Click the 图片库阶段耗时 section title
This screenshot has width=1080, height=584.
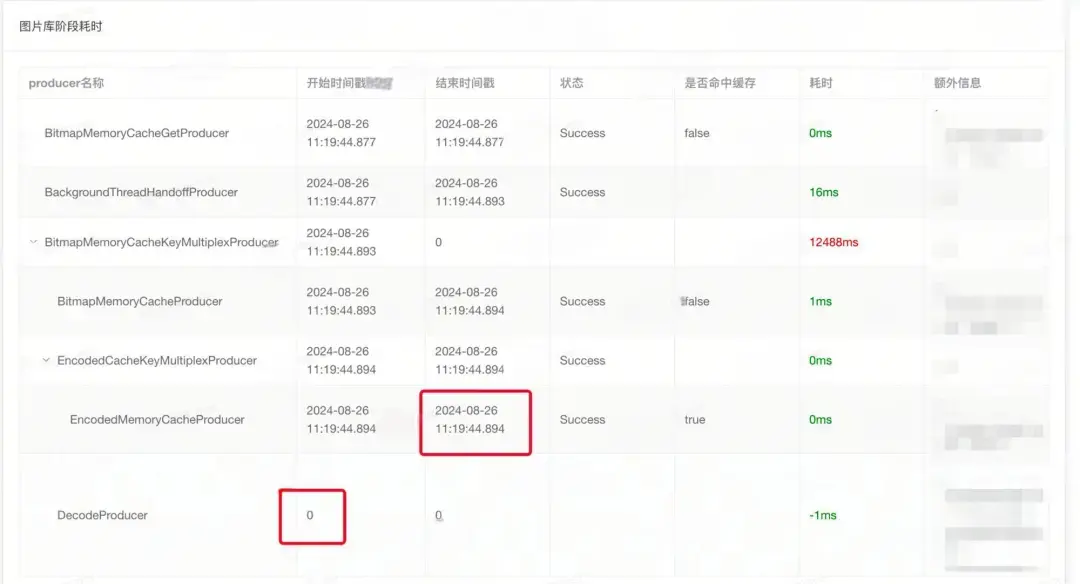click(61, 26)
